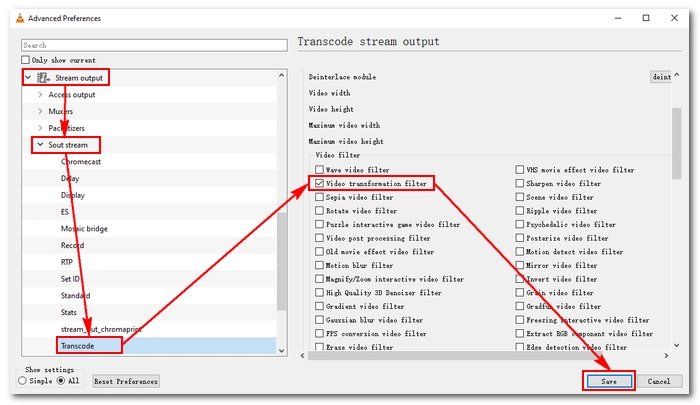700x405 pixels.
Task: Enable VHS movie effect video filter
Action: pyautogui.click(x=520, y=170)
